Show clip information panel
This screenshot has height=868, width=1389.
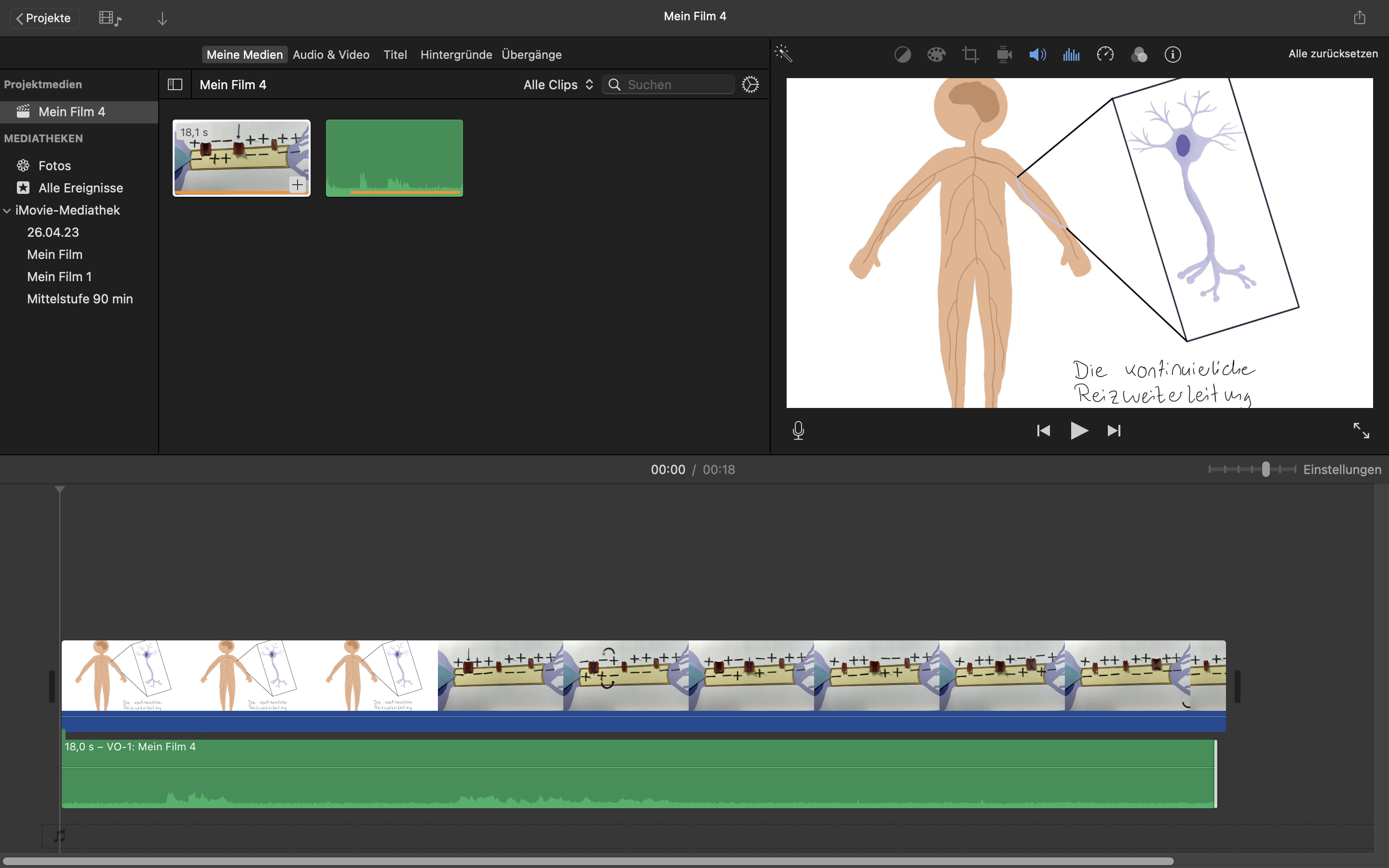[x=1172, y=54]
